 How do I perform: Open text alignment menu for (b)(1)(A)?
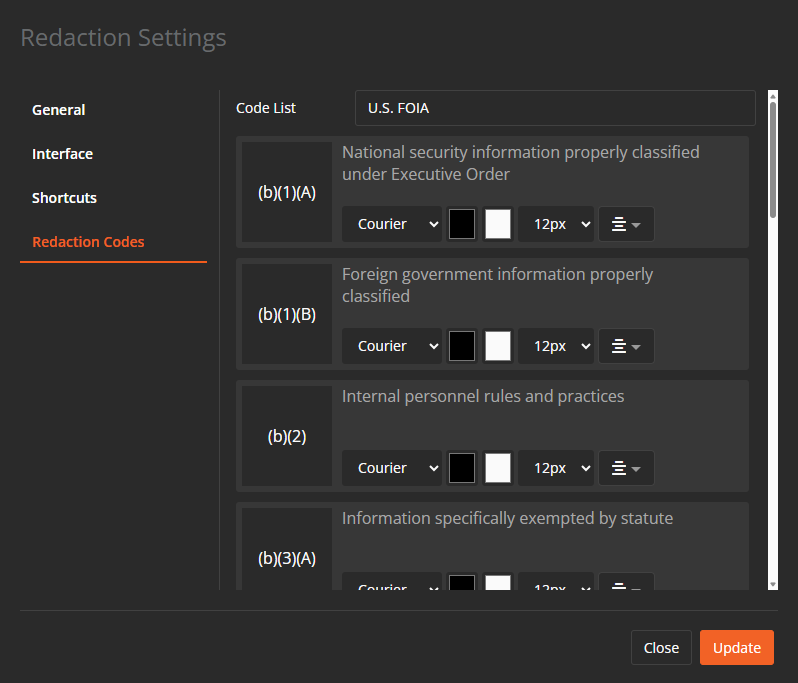[626, 224]
